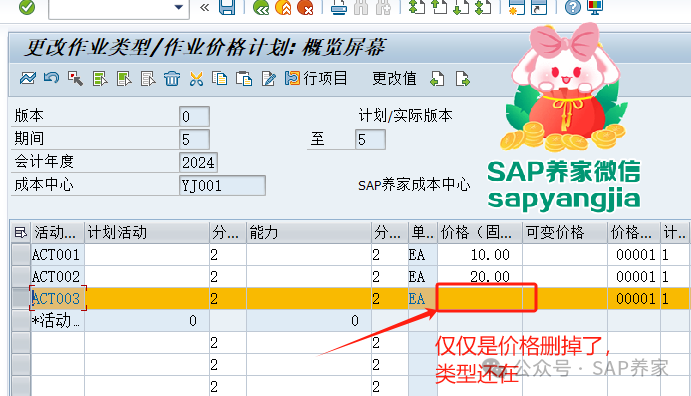Click the 会计年度 field showing 2024
Screen dimensions: 691x396
tap(198, 162)
